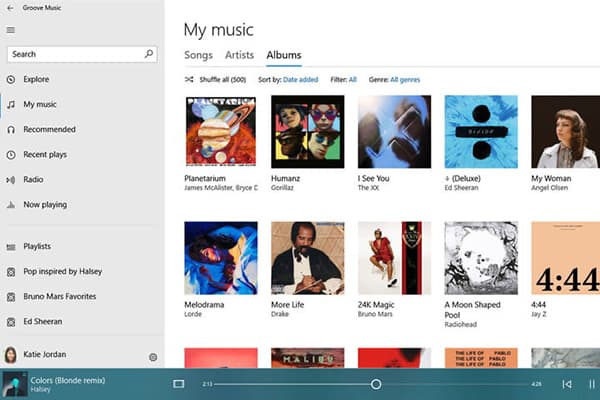Open settings gear next to Katie Jordan
The image size is (600, 400).
[x=153, y=357]
